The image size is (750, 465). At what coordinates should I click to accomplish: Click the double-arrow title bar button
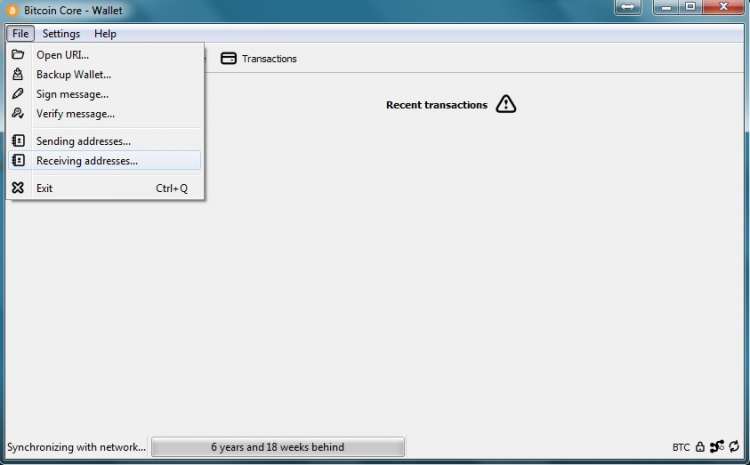(628, 7)
